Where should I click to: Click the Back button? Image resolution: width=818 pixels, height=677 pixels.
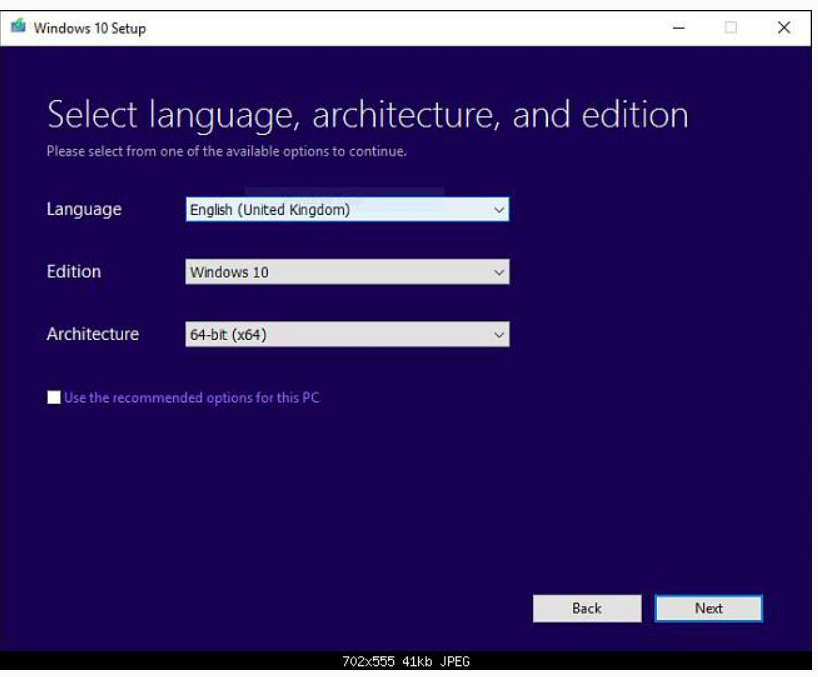[587, 608]
